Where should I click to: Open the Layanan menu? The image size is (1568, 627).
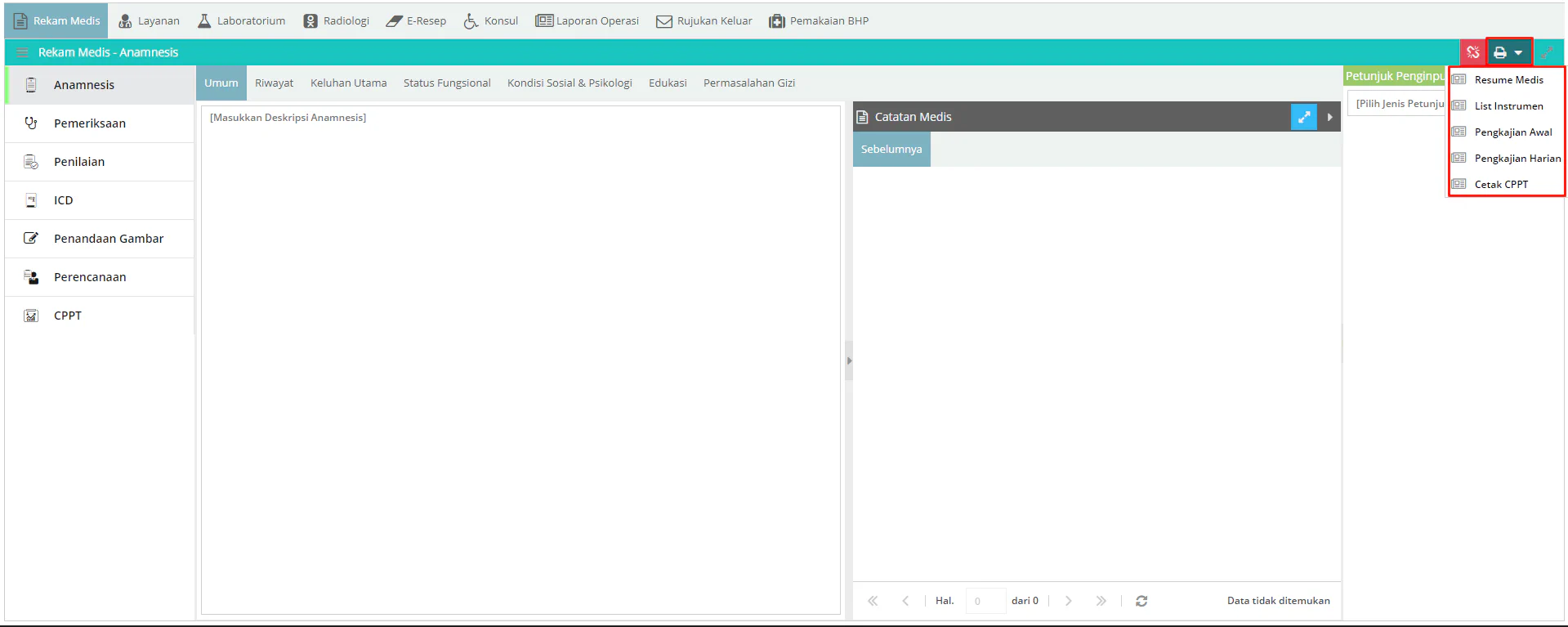149,20
